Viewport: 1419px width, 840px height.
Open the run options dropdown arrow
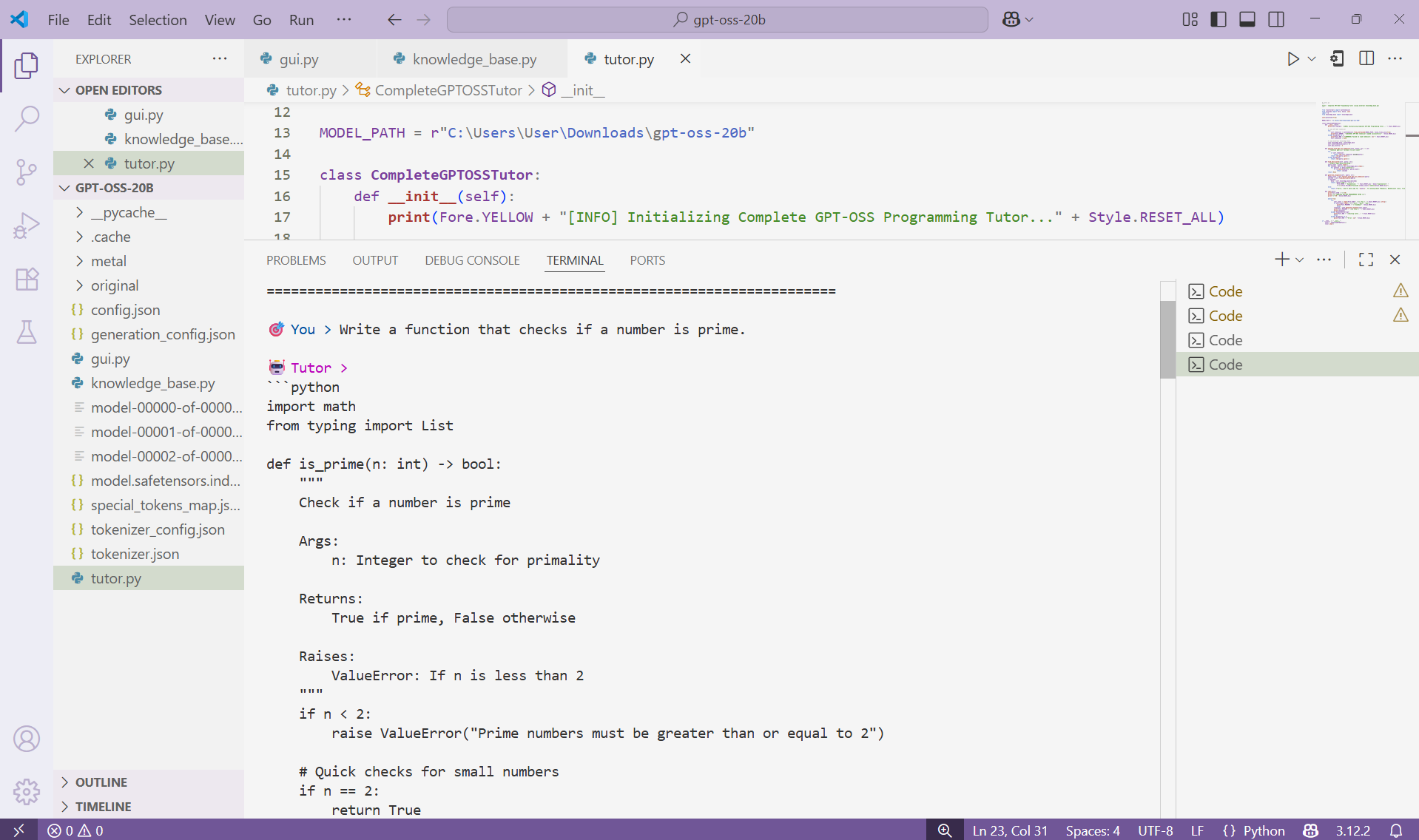coord(1312,59)
